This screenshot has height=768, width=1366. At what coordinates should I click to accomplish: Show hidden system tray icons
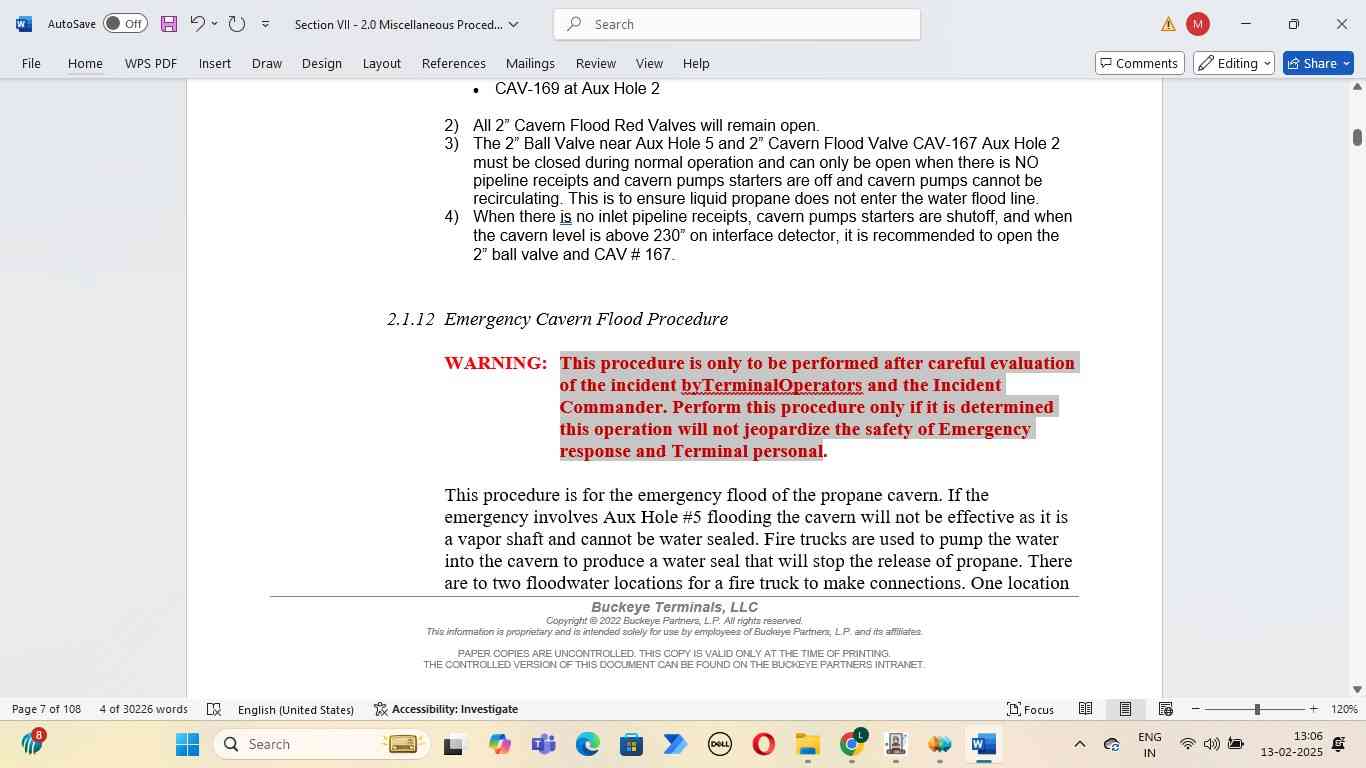click(1079, 744)
